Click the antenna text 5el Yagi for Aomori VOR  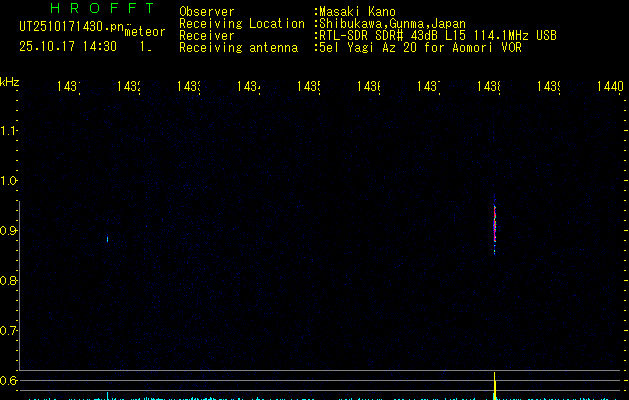point(420,48)
